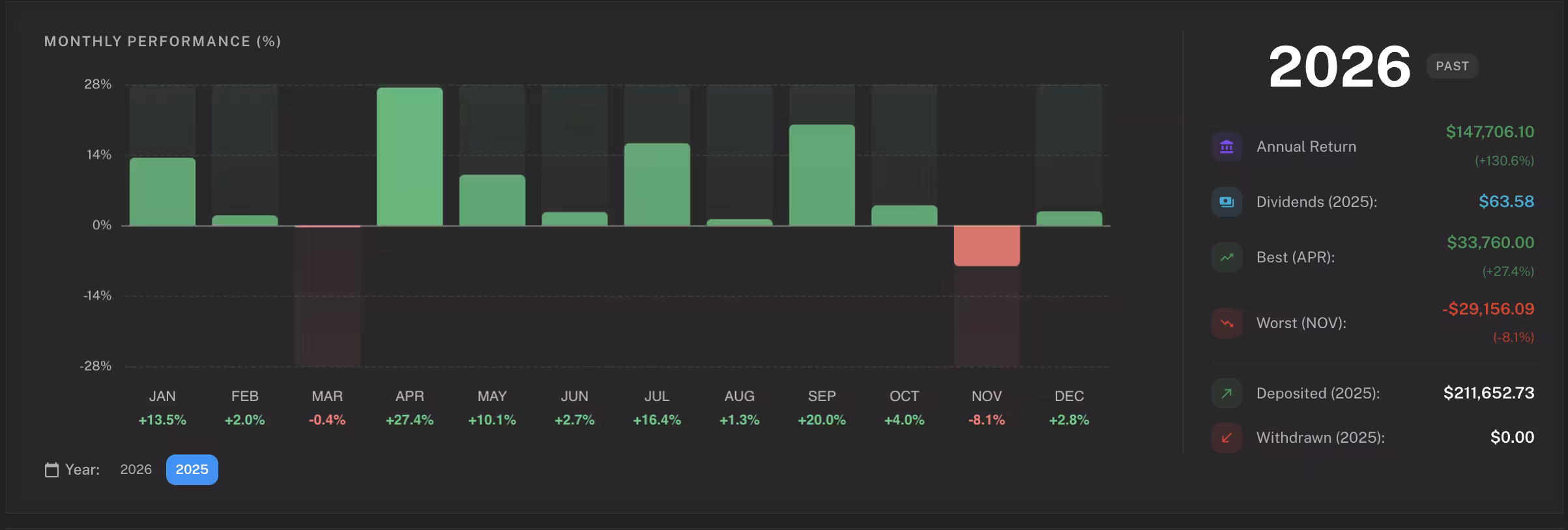
Task: Click the PAST badge beside 2026
Action: pos(1452,66)
